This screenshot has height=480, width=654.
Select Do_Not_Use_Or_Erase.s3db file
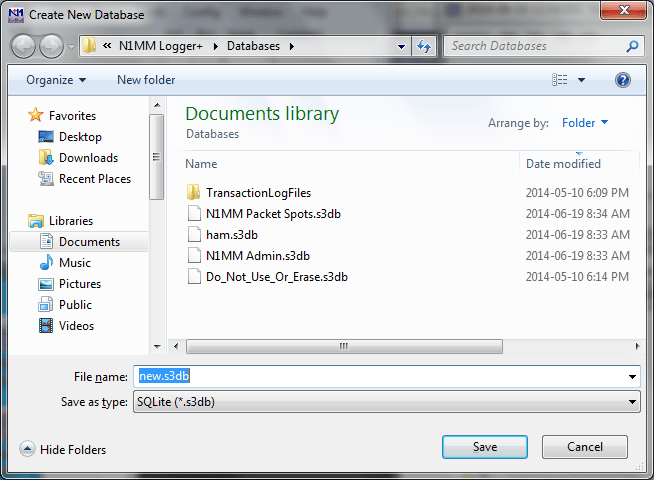point(277,277)
